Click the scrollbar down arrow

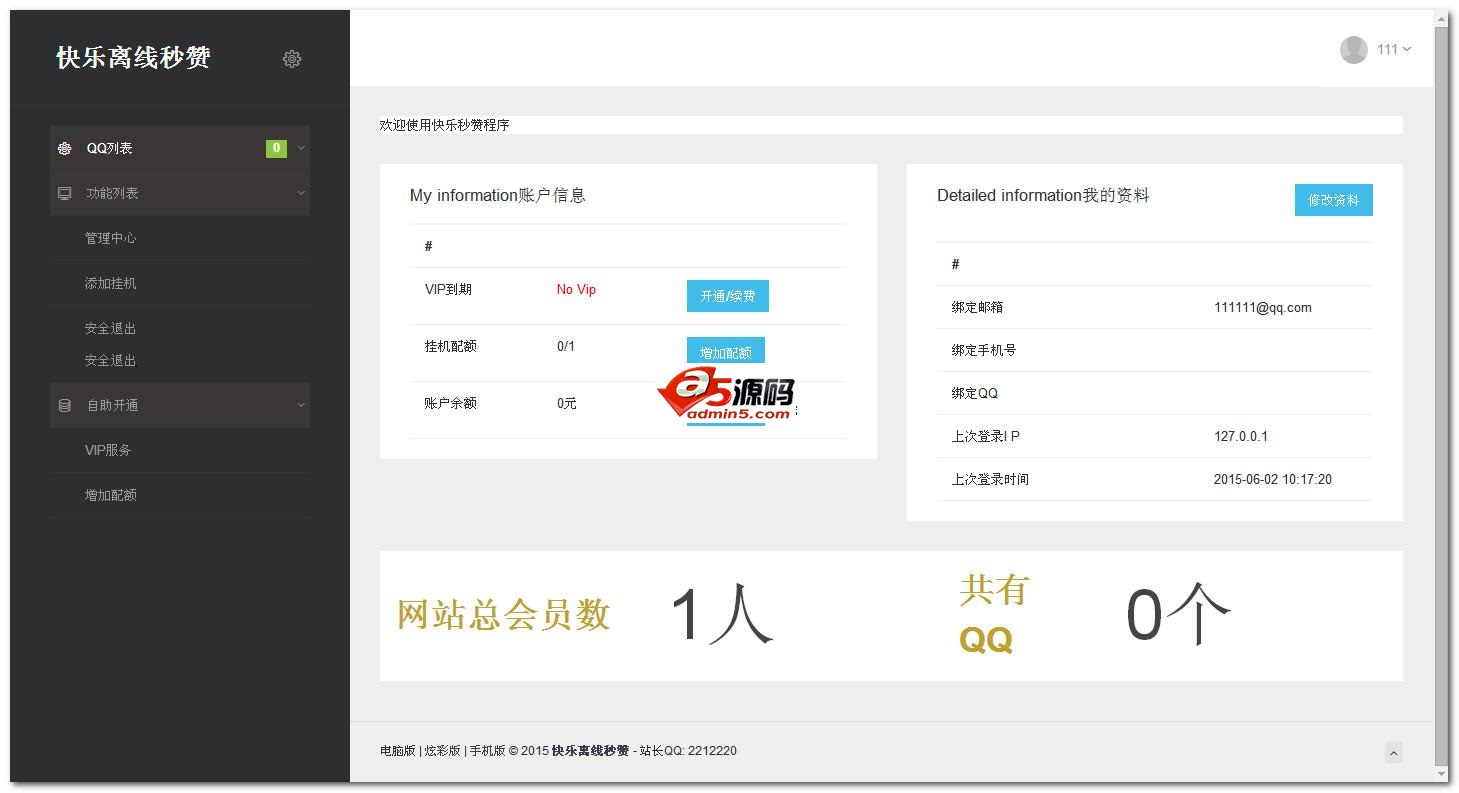tap(1441, 774)
